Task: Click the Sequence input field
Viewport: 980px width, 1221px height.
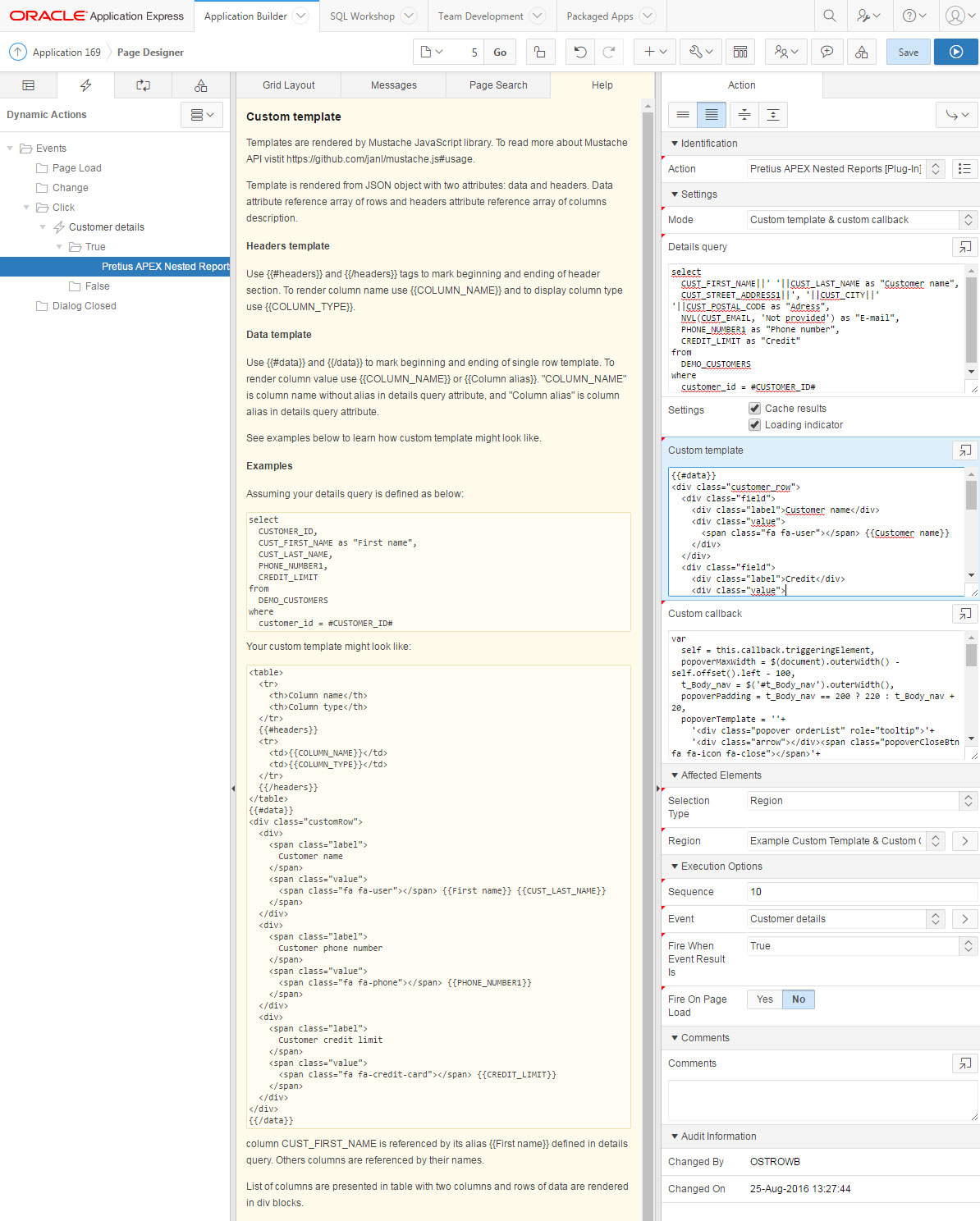Action: point(862,891)
